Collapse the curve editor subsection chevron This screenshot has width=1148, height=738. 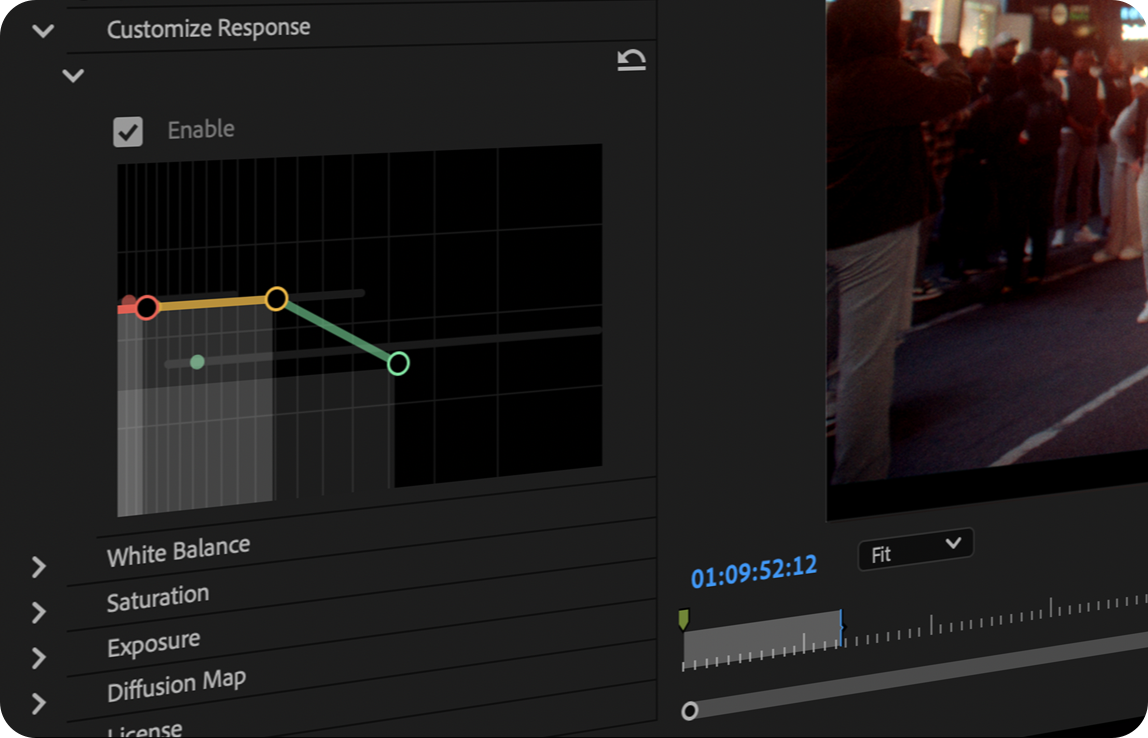[x=71, y=75]
